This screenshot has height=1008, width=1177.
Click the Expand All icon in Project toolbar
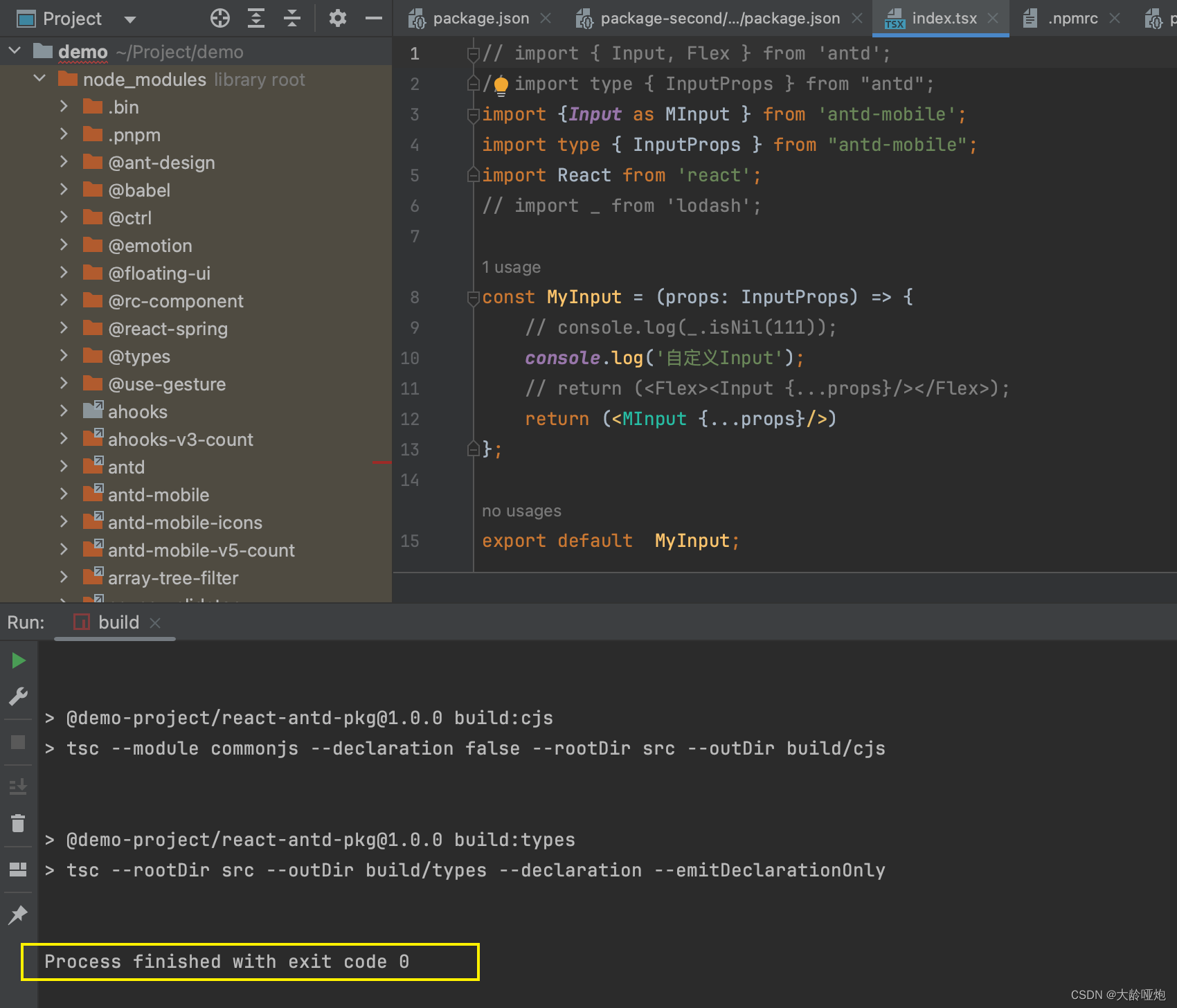coord(256,19)
